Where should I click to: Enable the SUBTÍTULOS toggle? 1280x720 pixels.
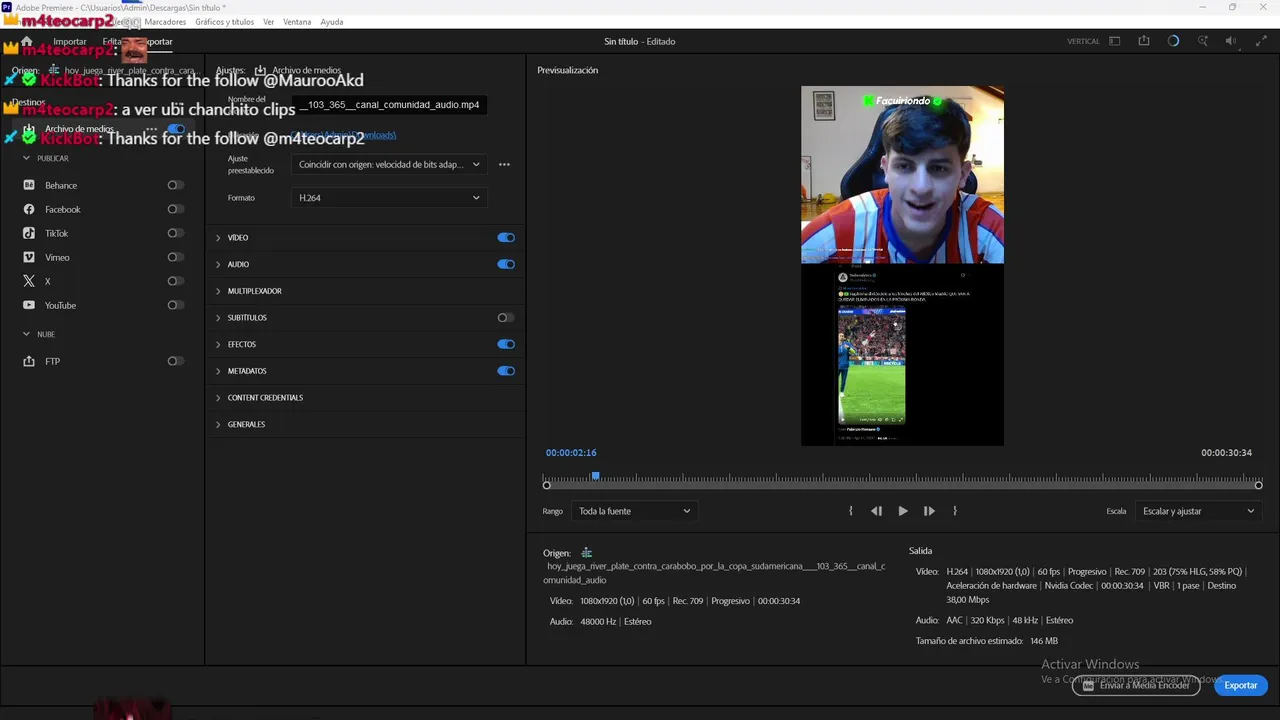[x=506, y=318]
